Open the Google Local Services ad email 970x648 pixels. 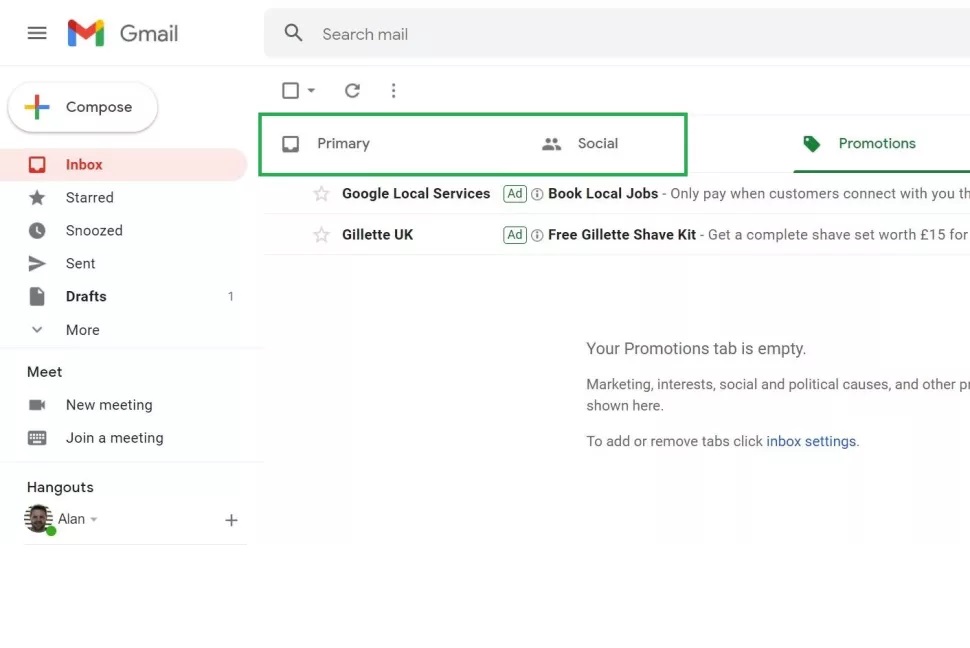pos(617,194)
